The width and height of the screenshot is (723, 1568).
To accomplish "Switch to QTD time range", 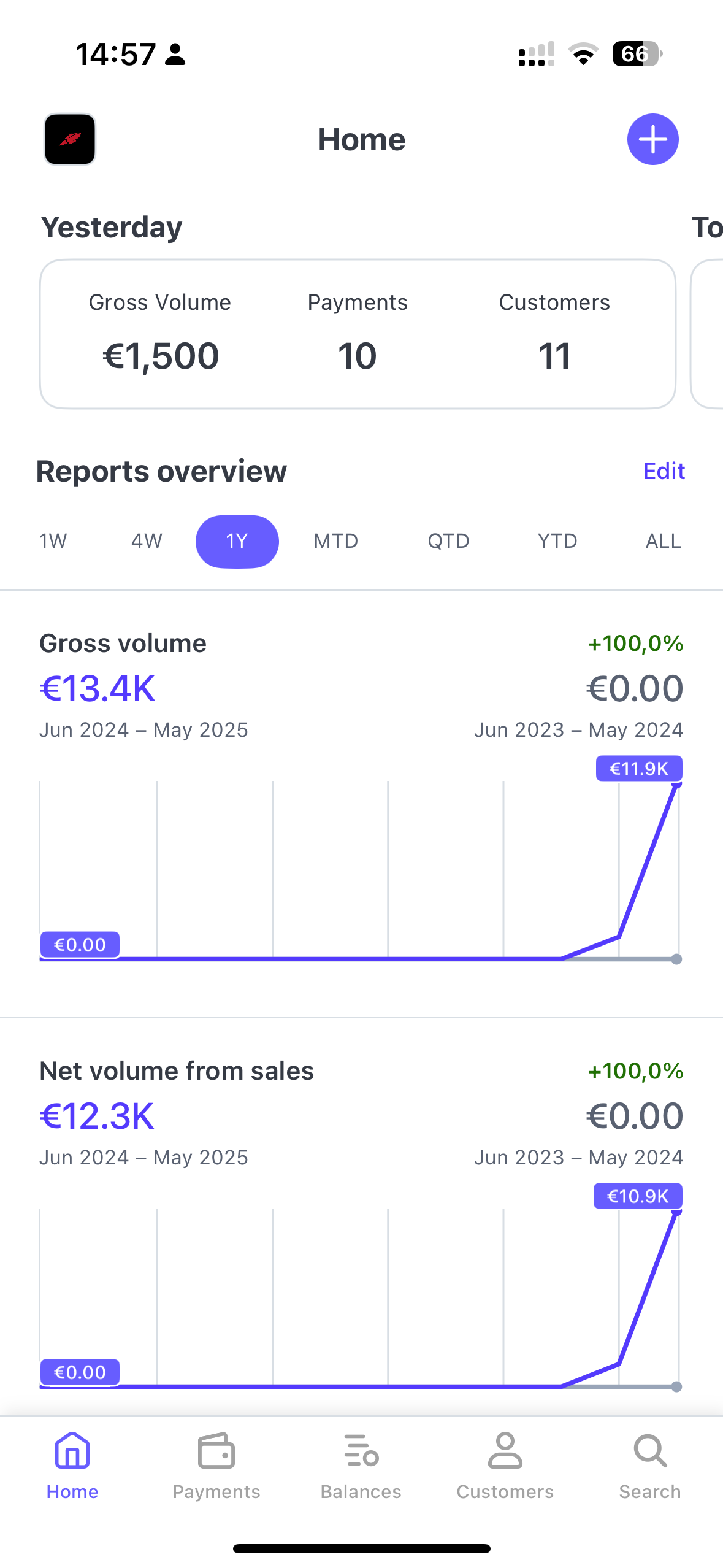I will (449, 541).
